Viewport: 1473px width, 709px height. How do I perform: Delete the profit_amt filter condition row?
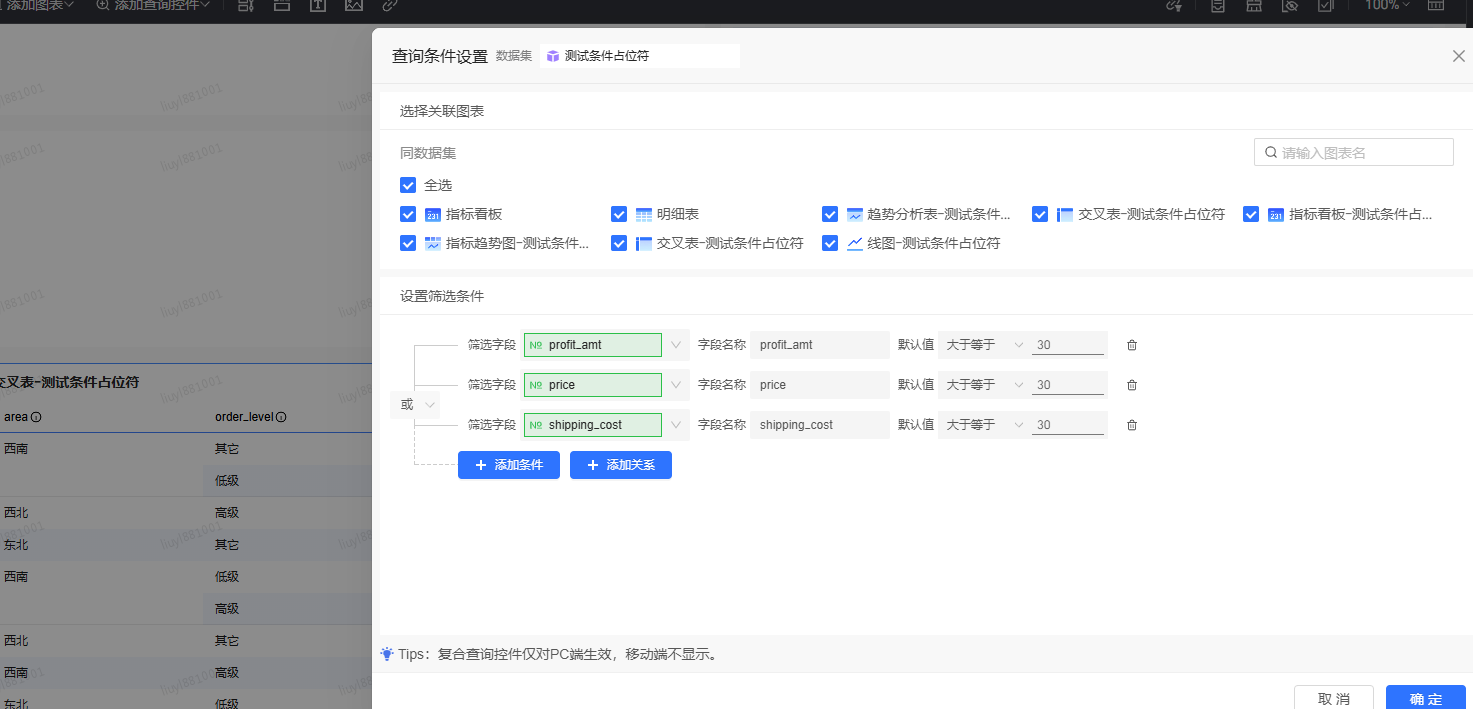pyautogui.click(x=1132, y=345)
